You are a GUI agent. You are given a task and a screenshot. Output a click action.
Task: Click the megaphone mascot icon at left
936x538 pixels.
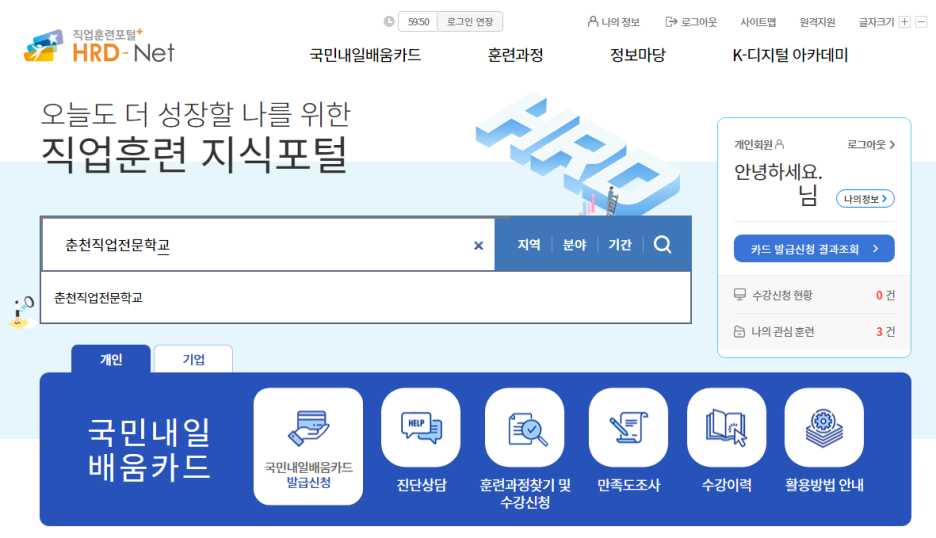(22, 312)
